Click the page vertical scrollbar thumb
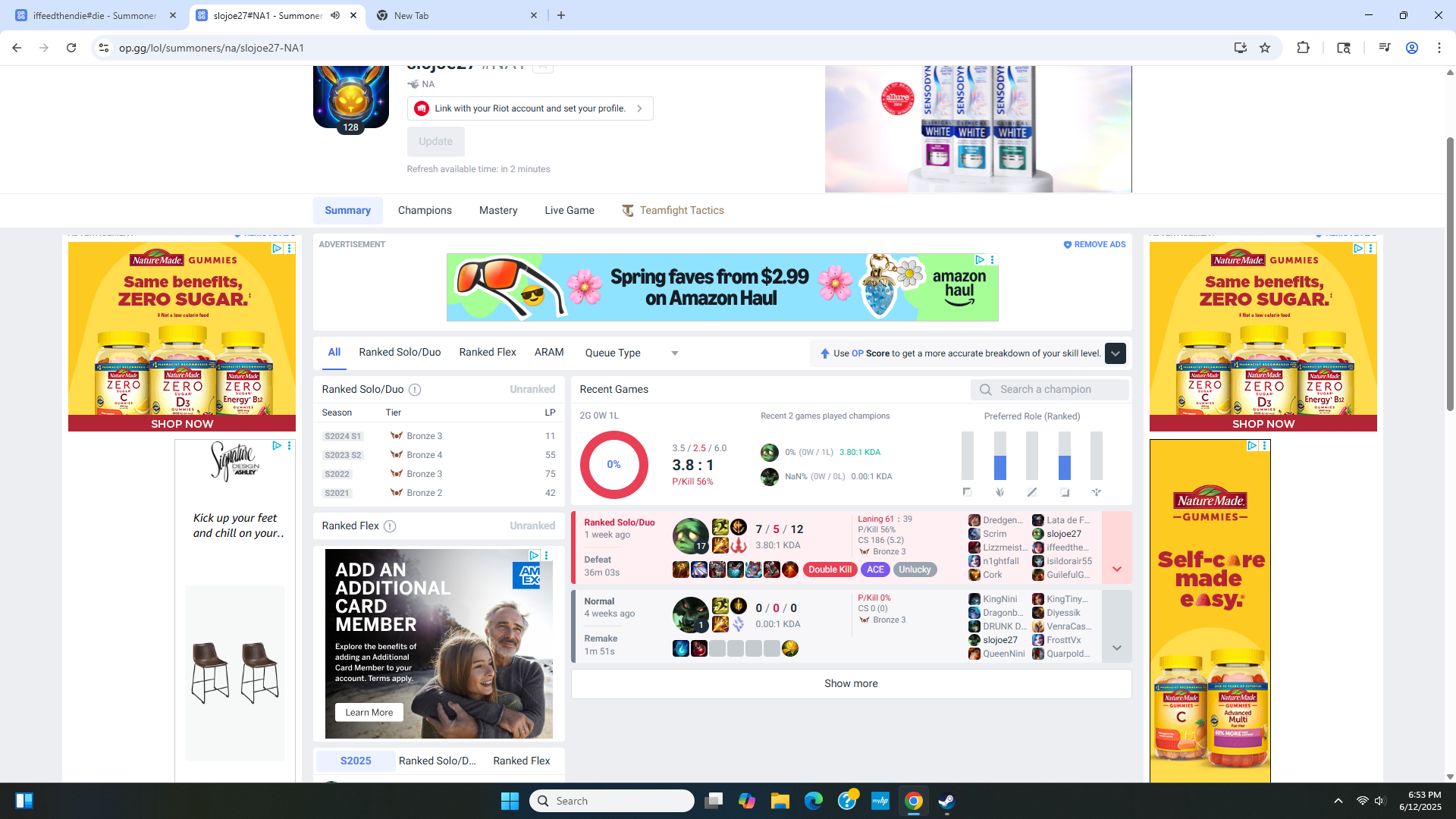This screenshot has height=819, width=1456. click(x=1450, y=273)
